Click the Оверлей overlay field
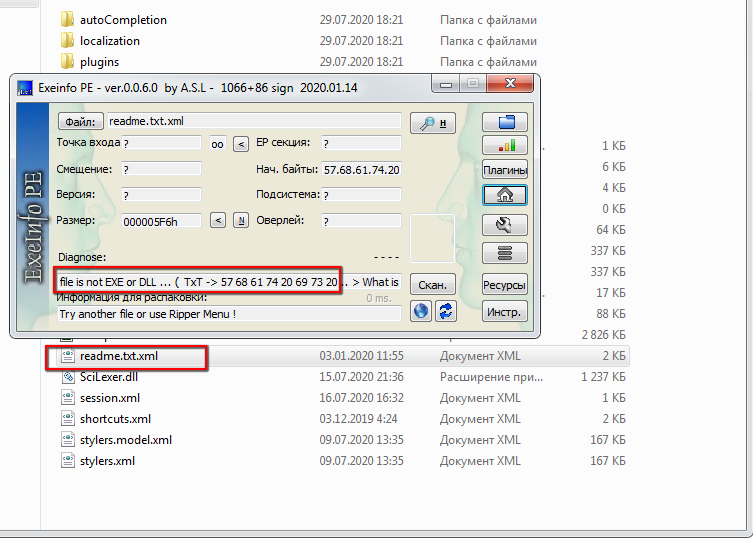753x538 pixels. pos(361,220)
